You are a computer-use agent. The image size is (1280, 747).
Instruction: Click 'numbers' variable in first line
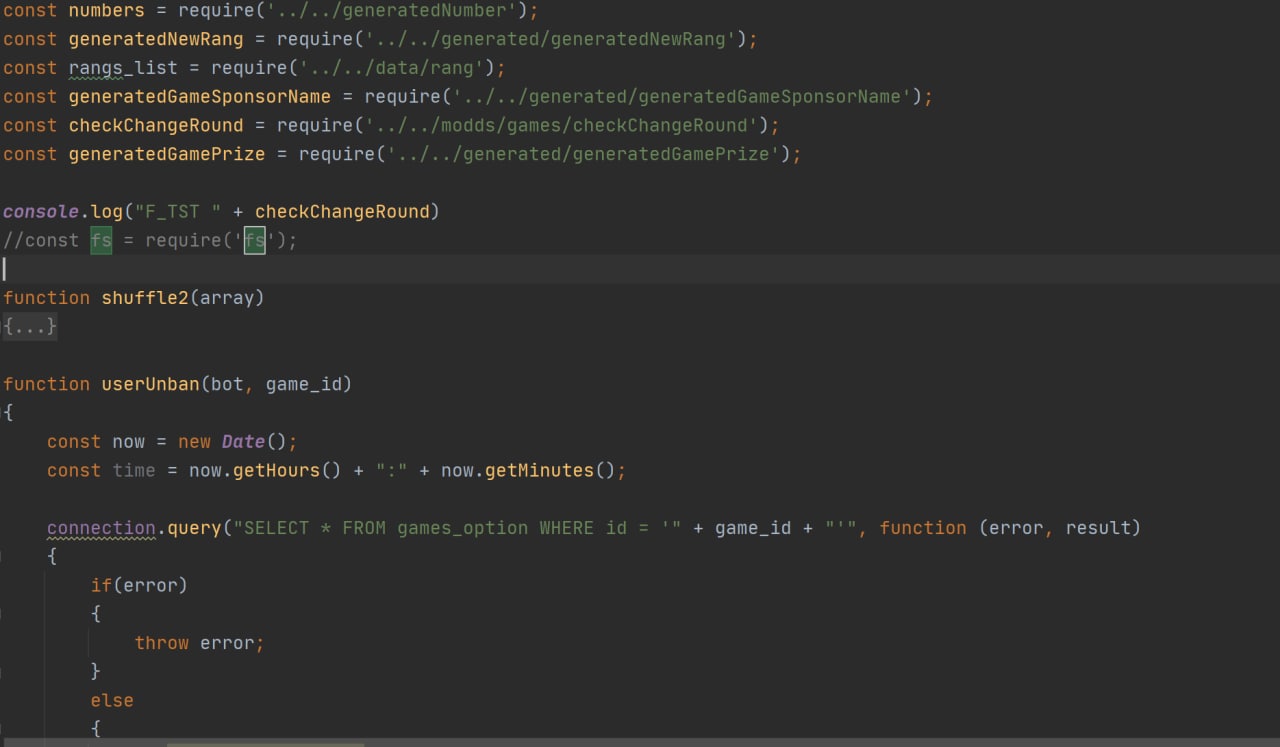(107, 11)
